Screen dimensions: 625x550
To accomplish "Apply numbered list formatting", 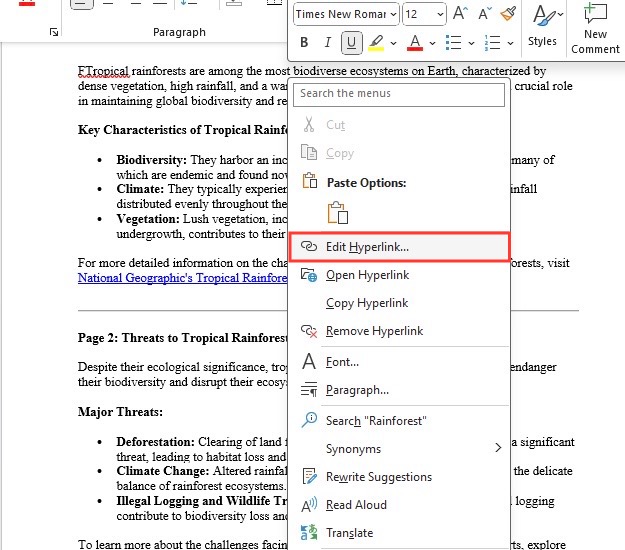I will pos(493,42).
